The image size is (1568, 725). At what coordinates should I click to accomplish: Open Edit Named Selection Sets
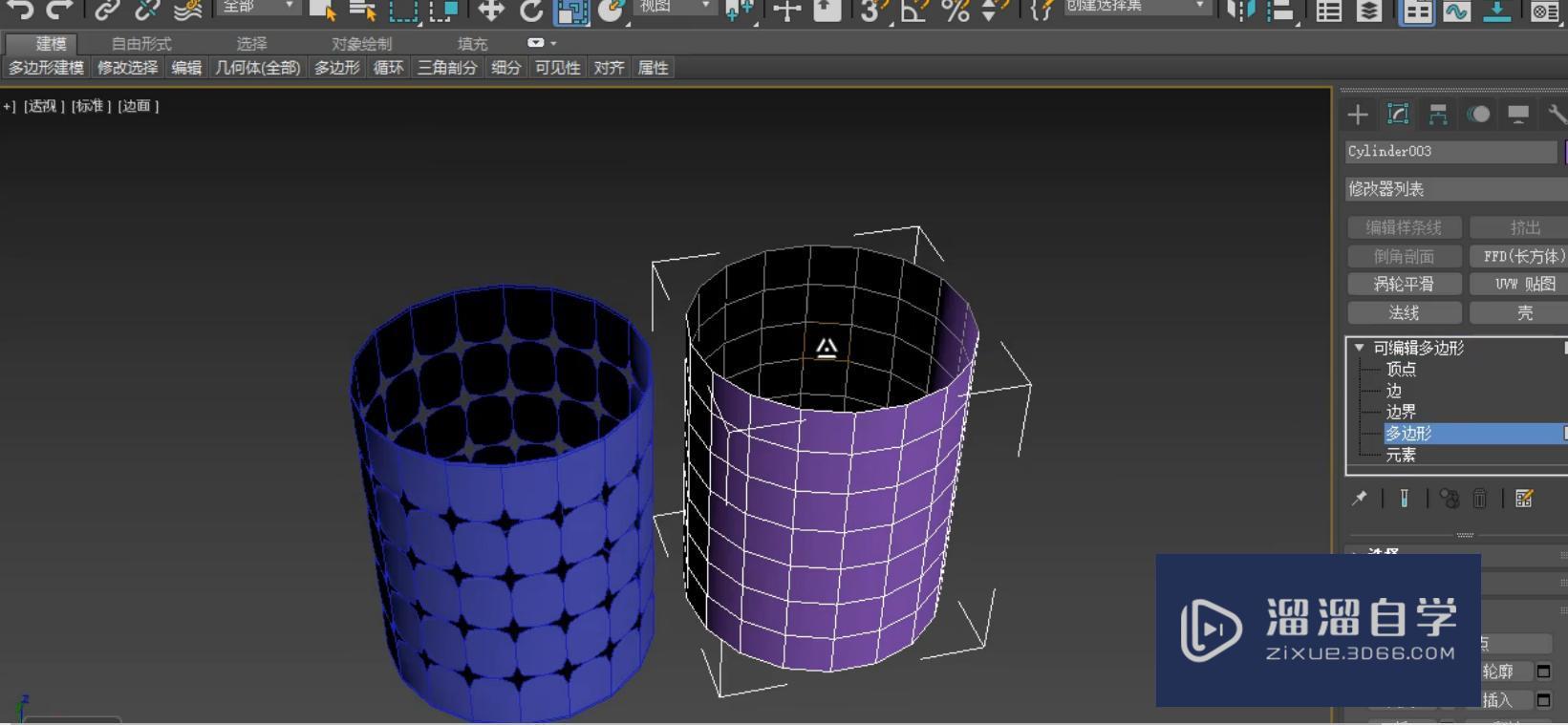[x=1042, y=10]
